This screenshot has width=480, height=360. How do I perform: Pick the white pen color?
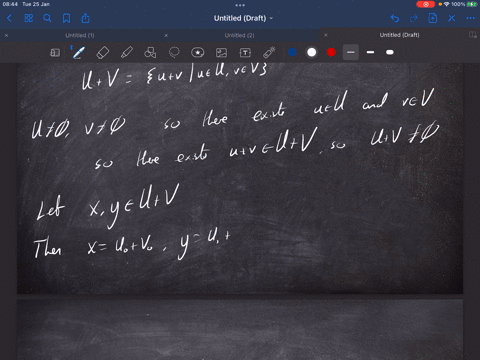click(312, 52)
